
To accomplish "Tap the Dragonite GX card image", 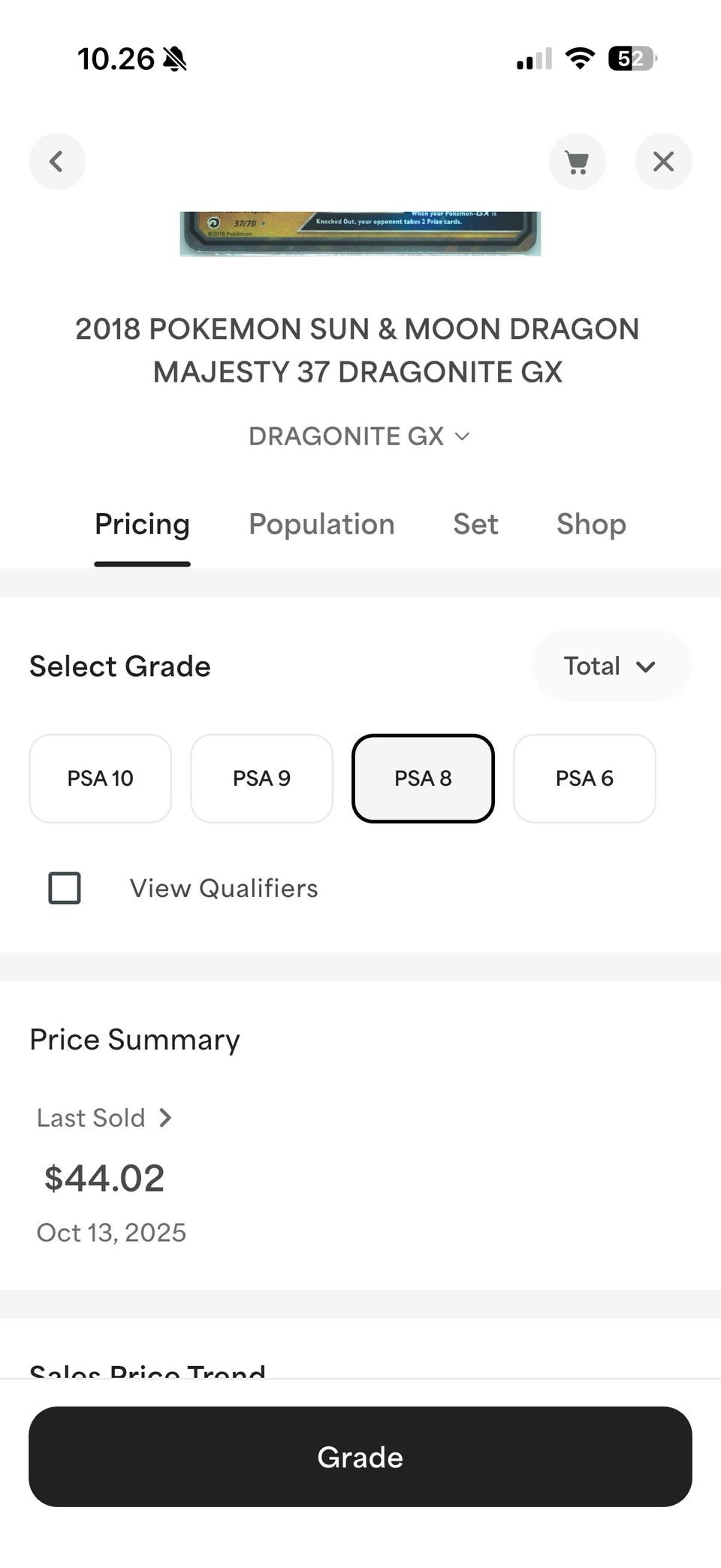I will pos(360,234).
